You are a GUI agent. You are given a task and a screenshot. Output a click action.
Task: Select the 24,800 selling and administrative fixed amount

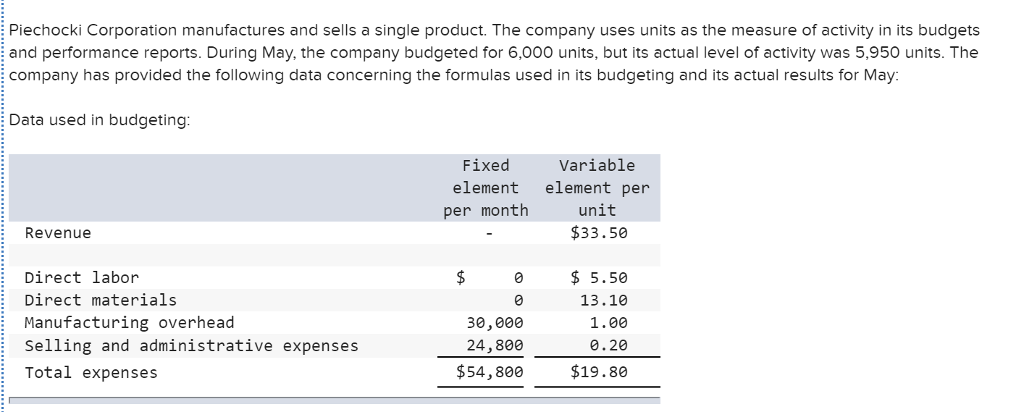(495, 345)
